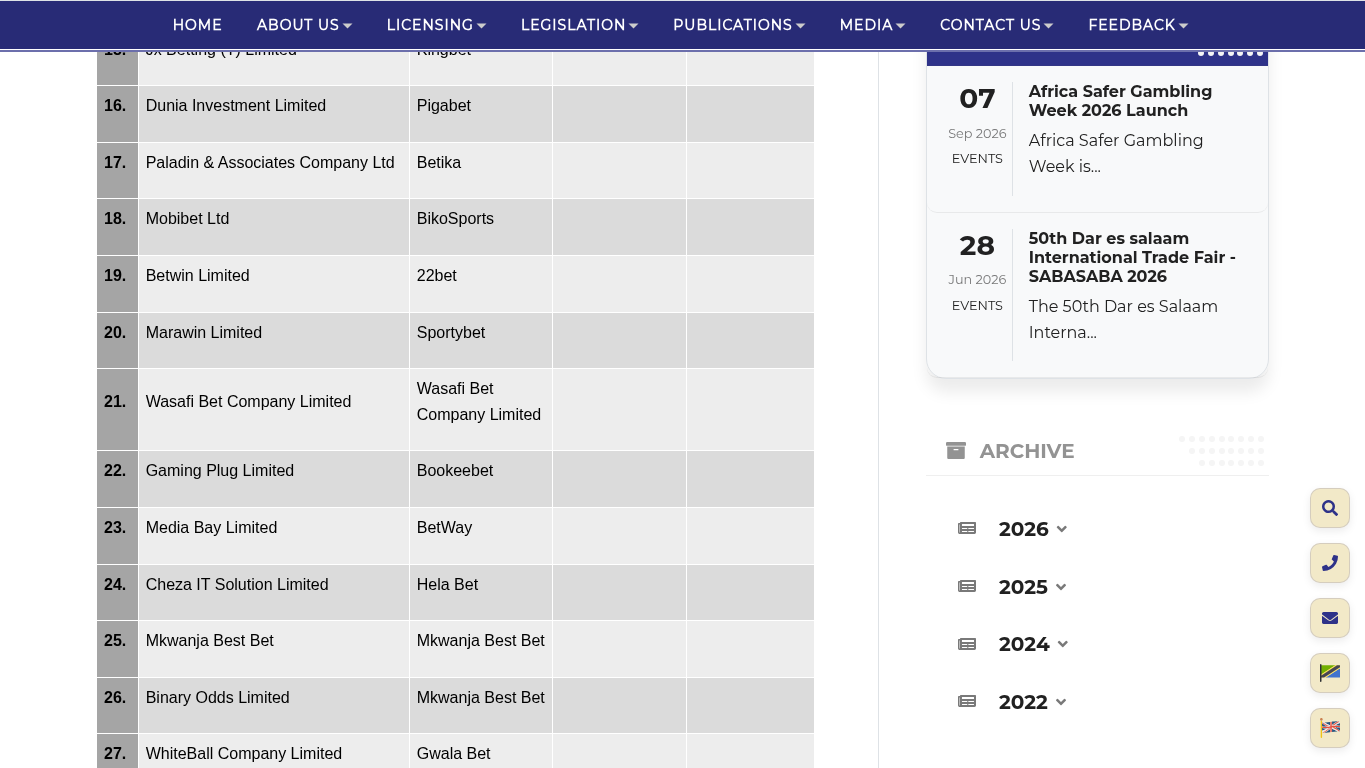1365x768 pixels.
Task: Switch language via UK flag icon
Action: click(1329, 728)
